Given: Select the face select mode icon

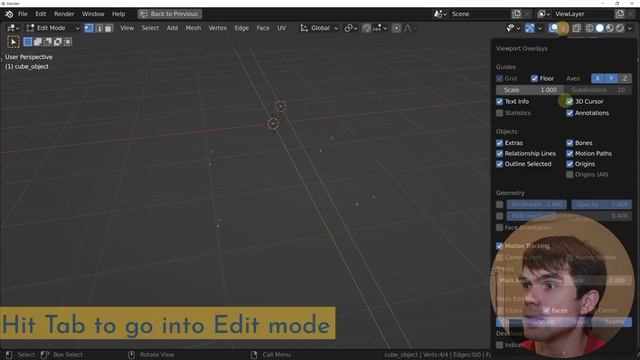Looking at the screenshot, I should tap(109, 28).
